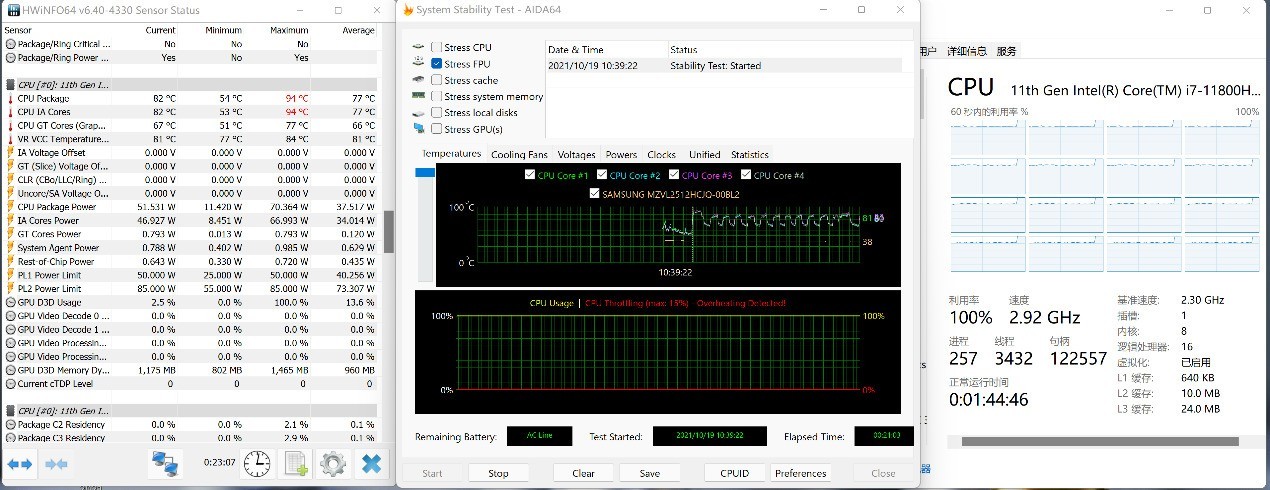Click the clock reset timer icon
This screenshot has height=490, width=1270.
257,464
